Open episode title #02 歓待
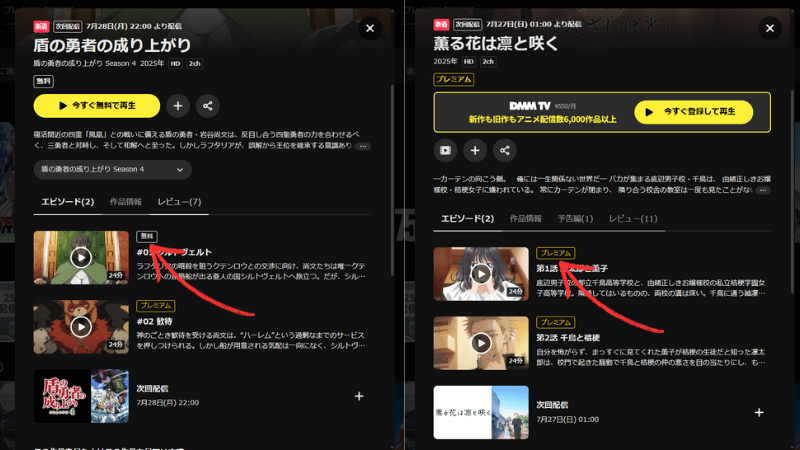Image resolution: width=800 pixels, height=450 pixels. point(155,321)
